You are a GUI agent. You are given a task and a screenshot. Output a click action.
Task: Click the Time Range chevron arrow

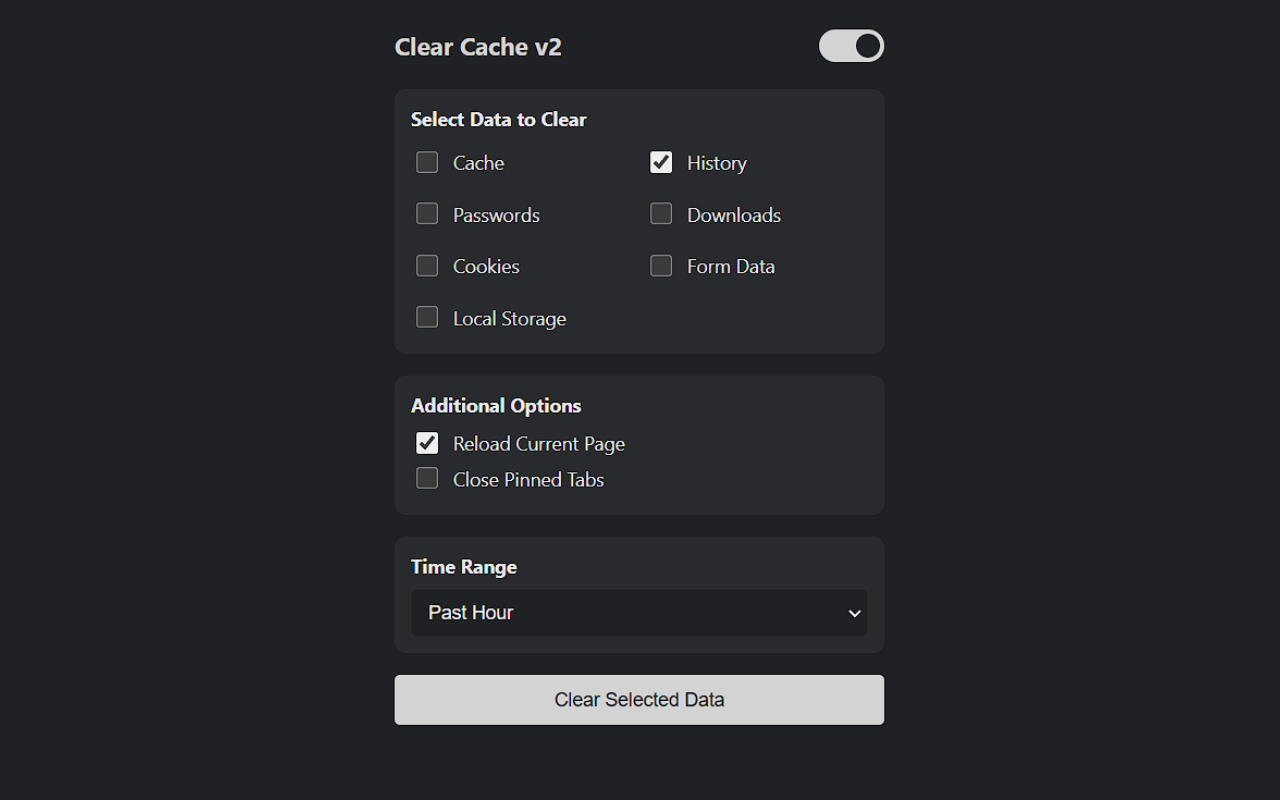855,612
